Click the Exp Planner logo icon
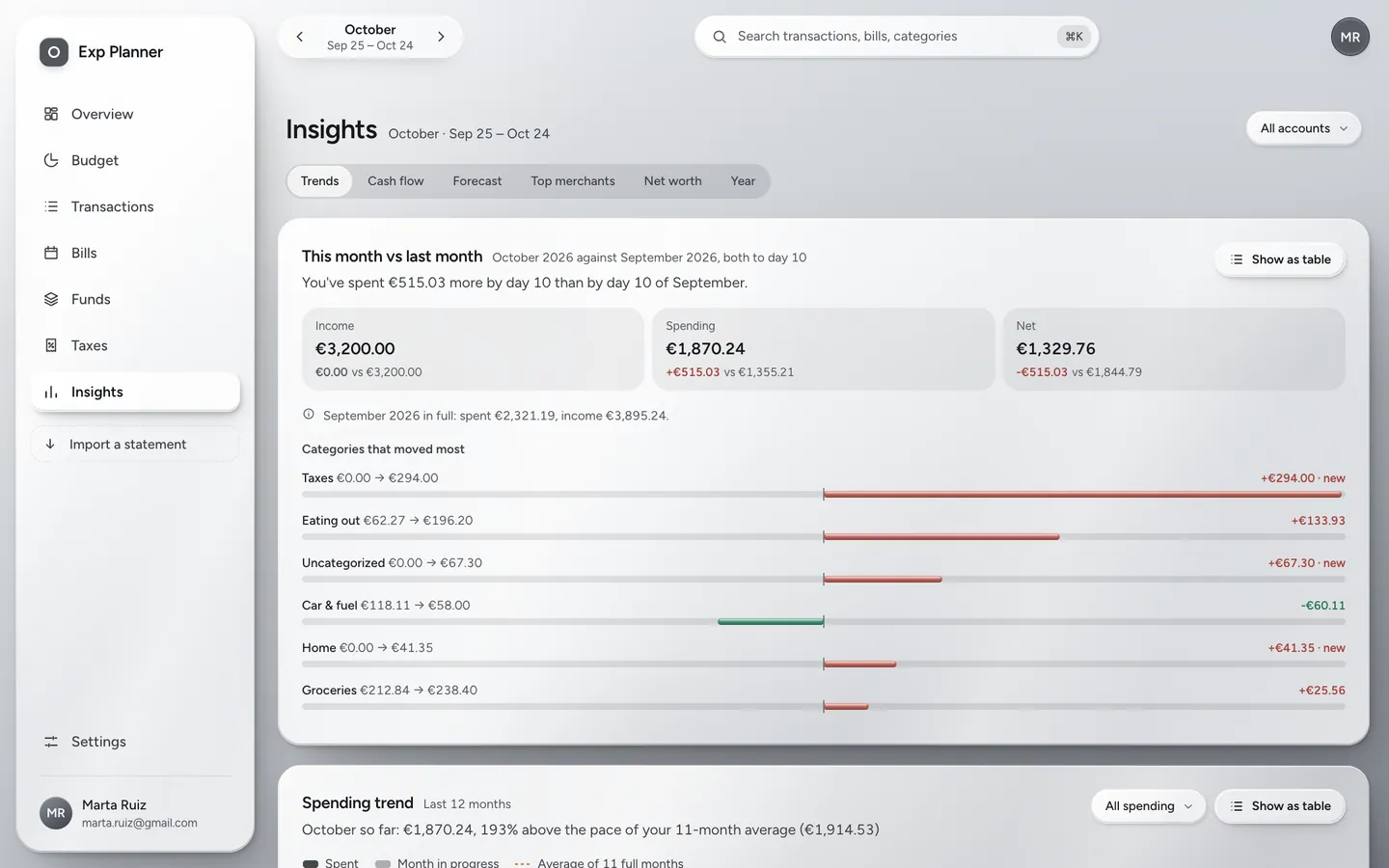This screenshot has height=868, width=1389. 54,52
